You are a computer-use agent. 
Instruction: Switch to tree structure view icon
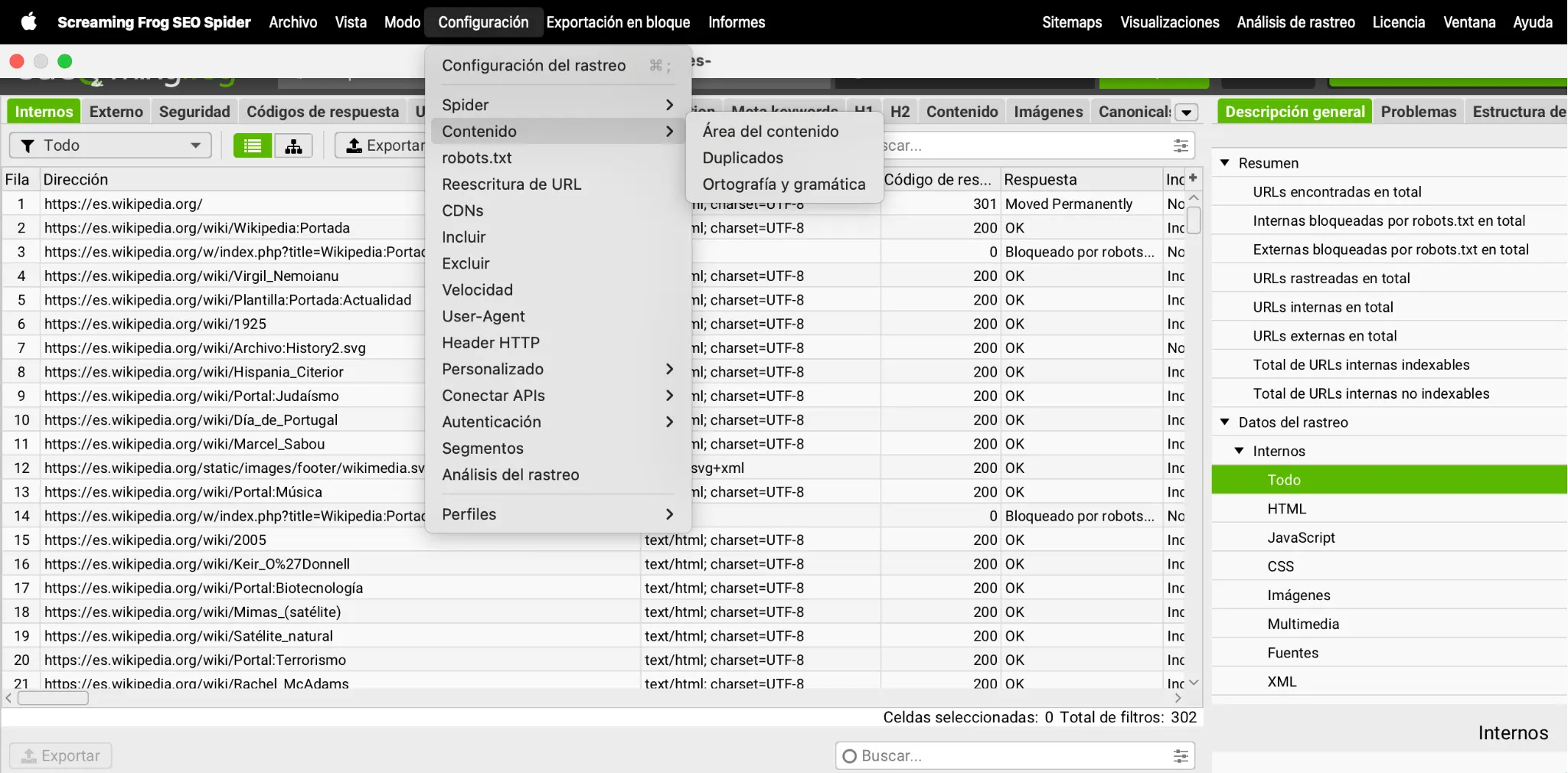click(x=293, y=145)
